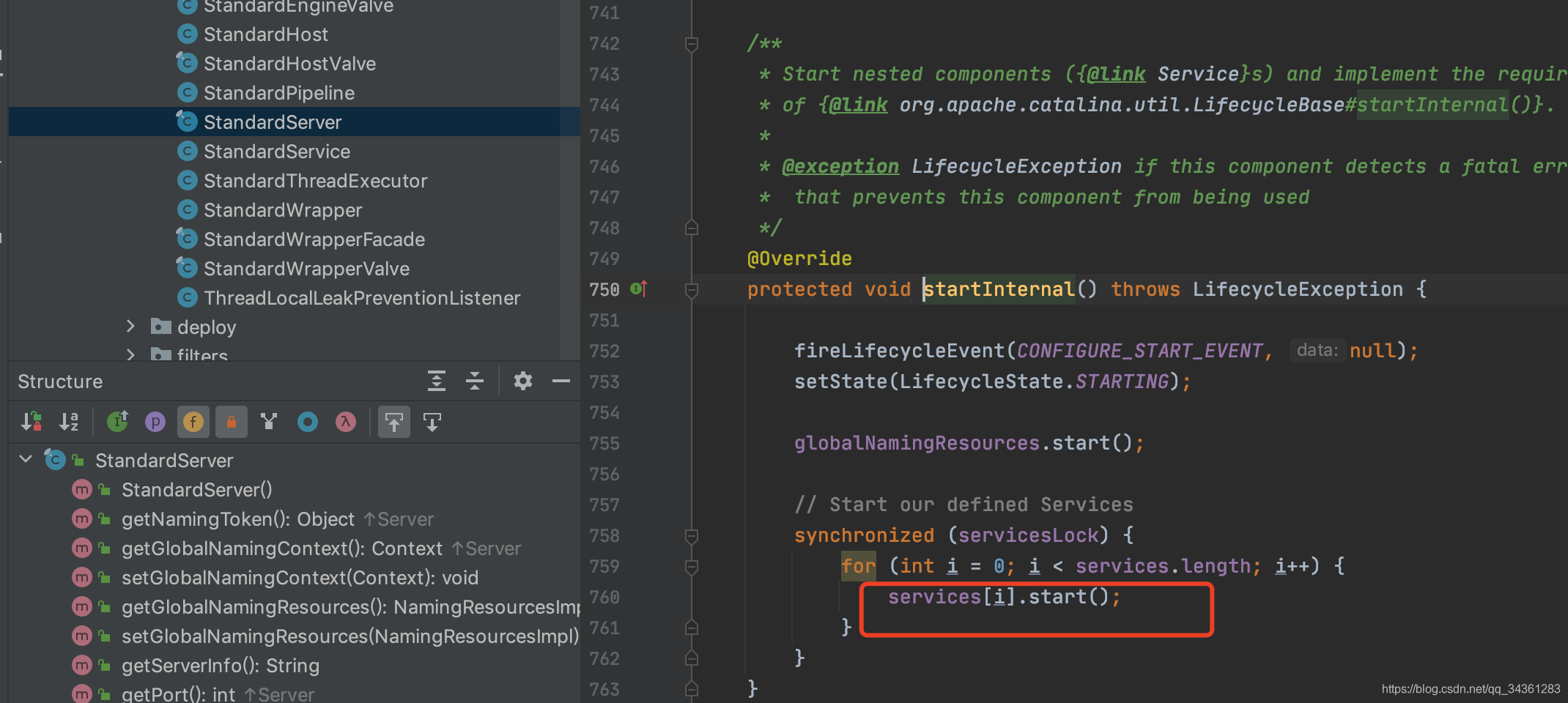Viewport: 1568px width, 703px height.
Task: Go to getPort() method in Structure
Action: [x=178, y=694]
